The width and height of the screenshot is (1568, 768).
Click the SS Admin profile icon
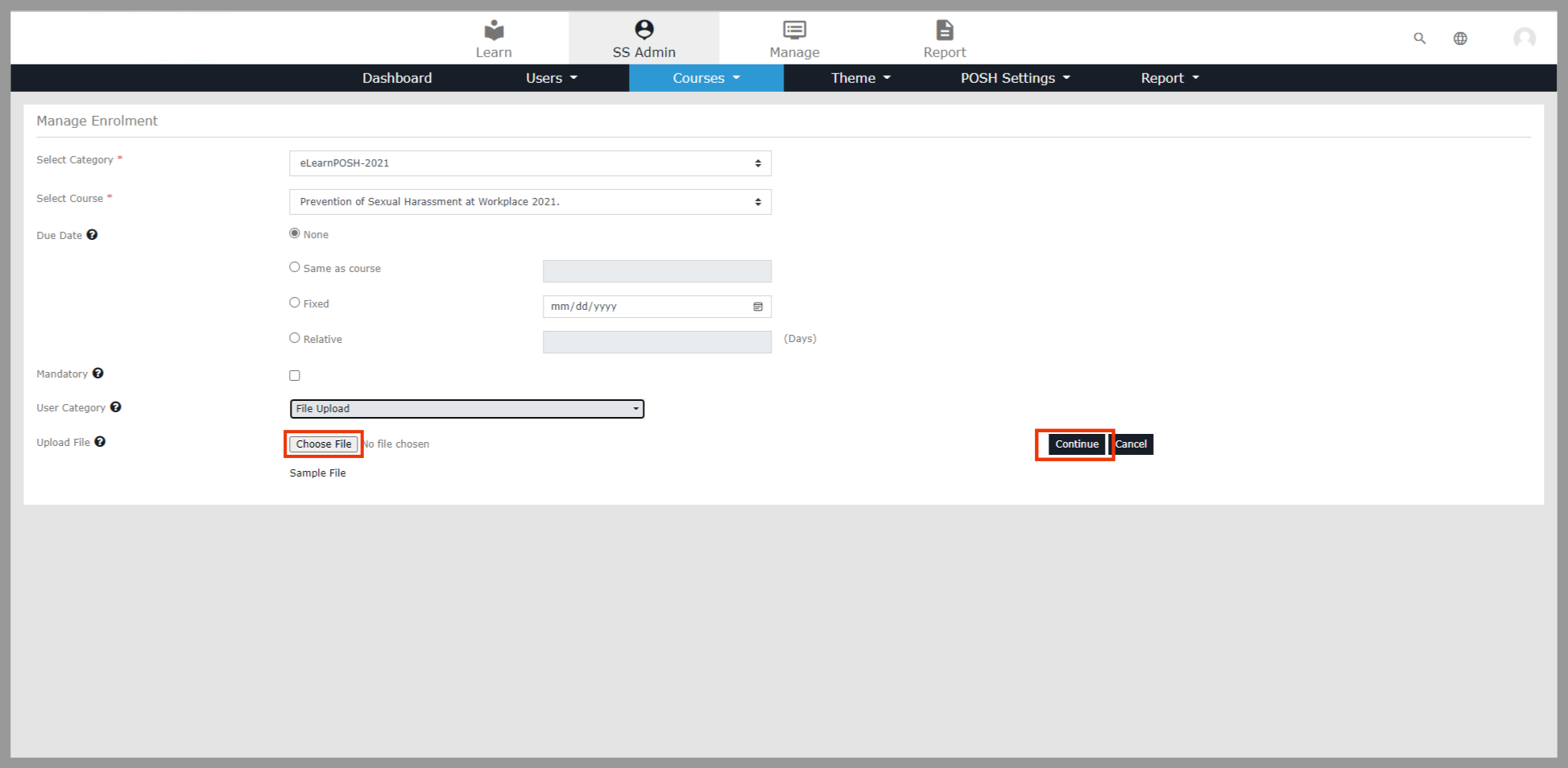coord(643,30)
